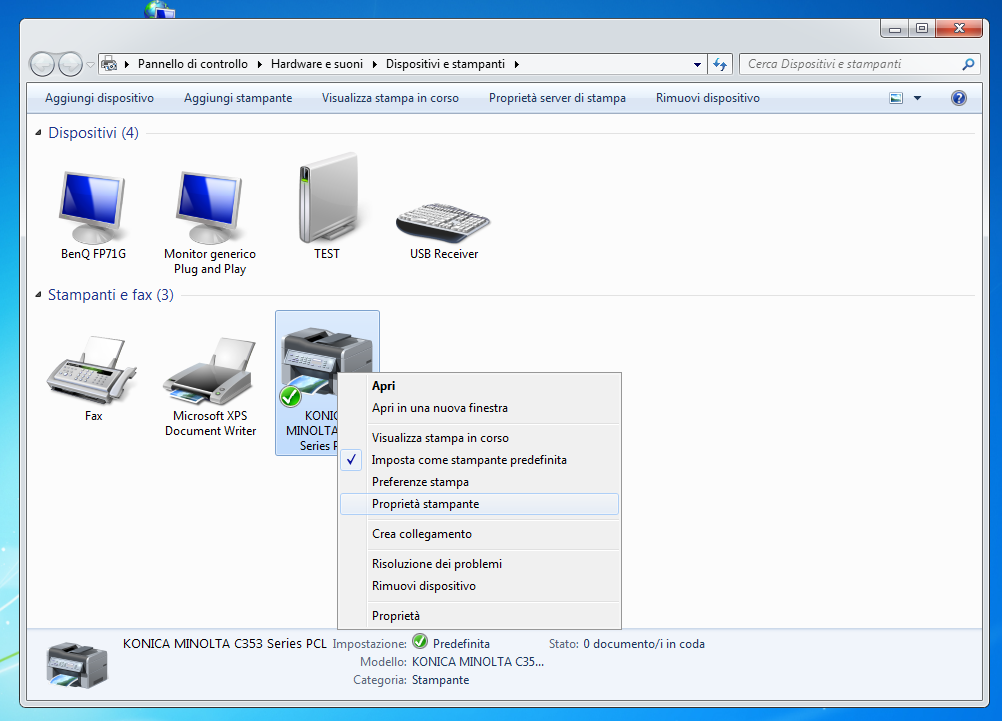Open the view options dropdown arrow

(x=917, y=98)
